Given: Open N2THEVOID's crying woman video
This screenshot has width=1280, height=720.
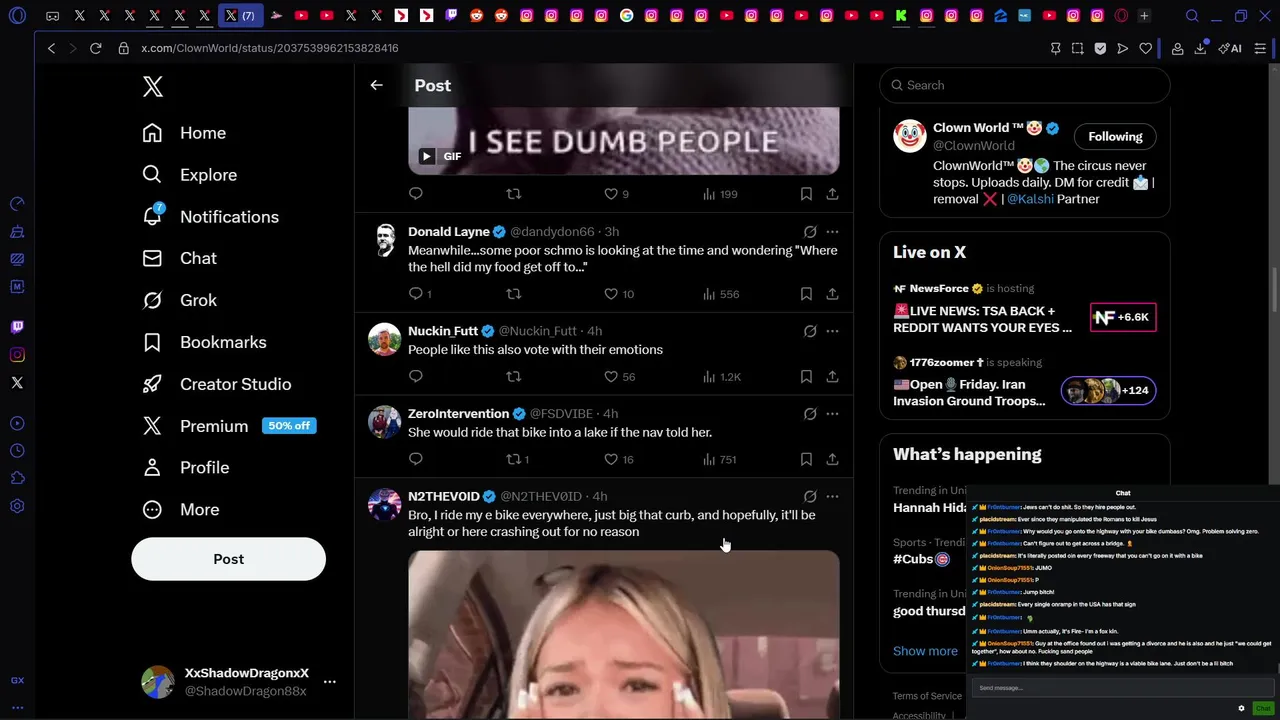Looking at the screenshot, I should [623, 634].
